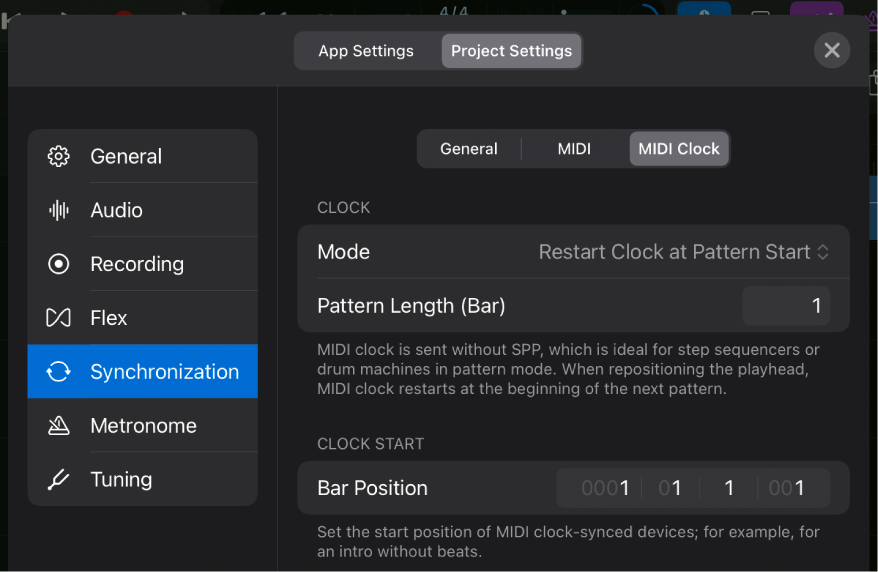Click the Bar Position label

372,488
